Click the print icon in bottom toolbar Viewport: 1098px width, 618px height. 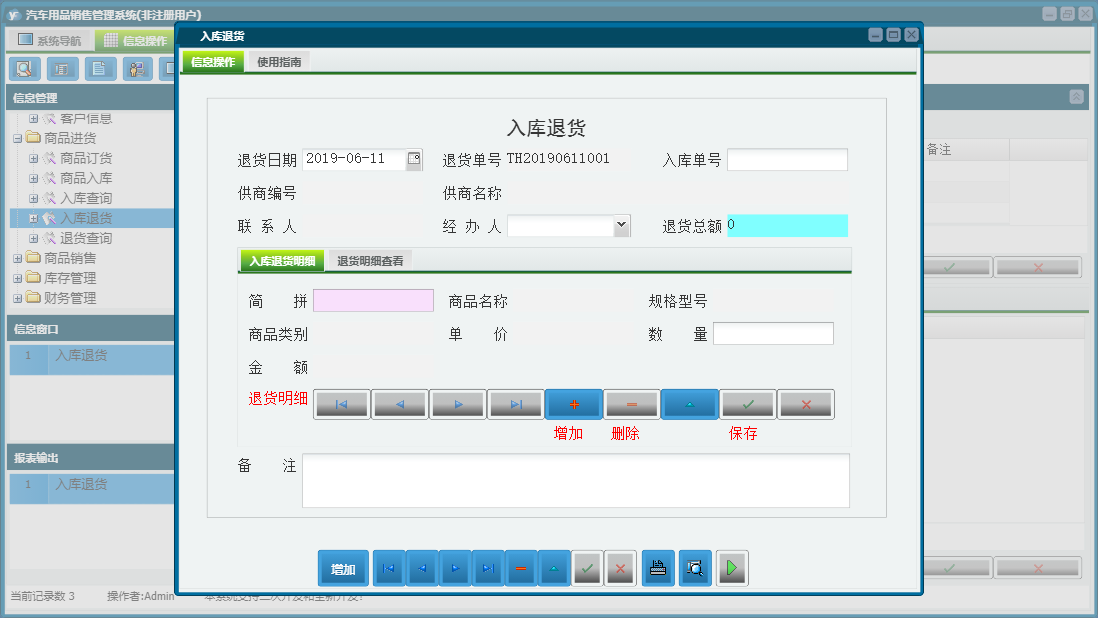(x=658, y=568)
